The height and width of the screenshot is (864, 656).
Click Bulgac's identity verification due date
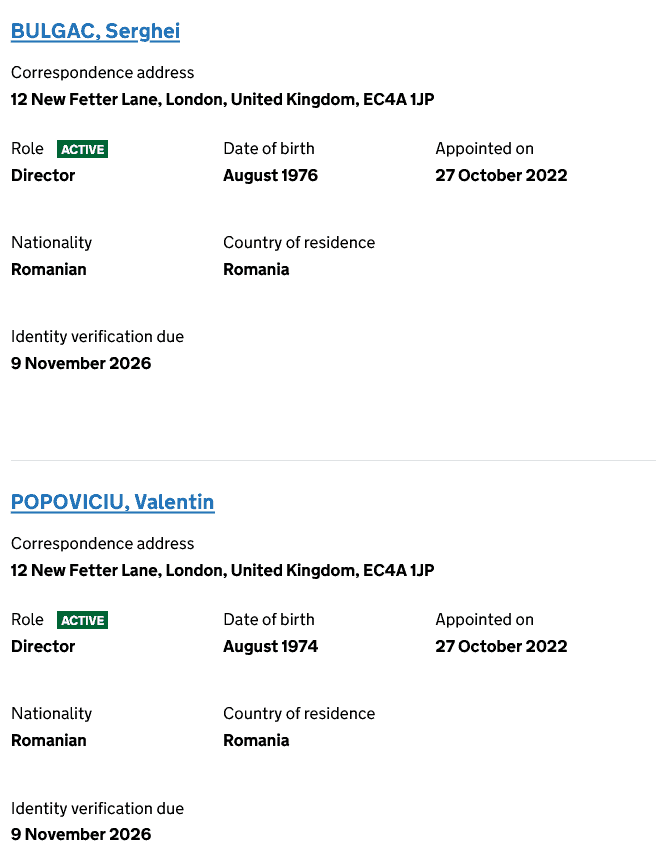click(81, 363)
